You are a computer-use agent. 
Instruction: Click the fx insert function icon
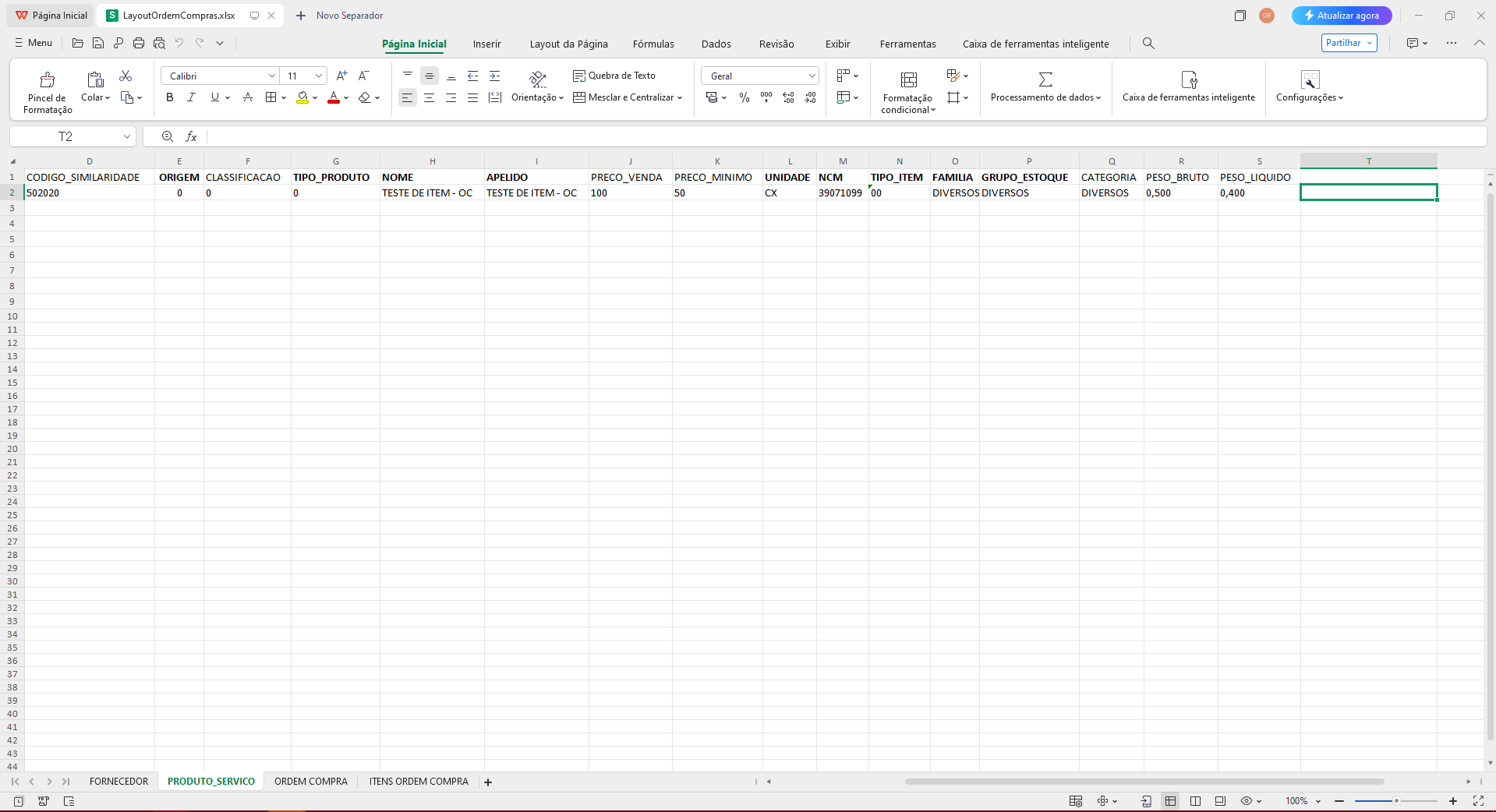[191, 136]
